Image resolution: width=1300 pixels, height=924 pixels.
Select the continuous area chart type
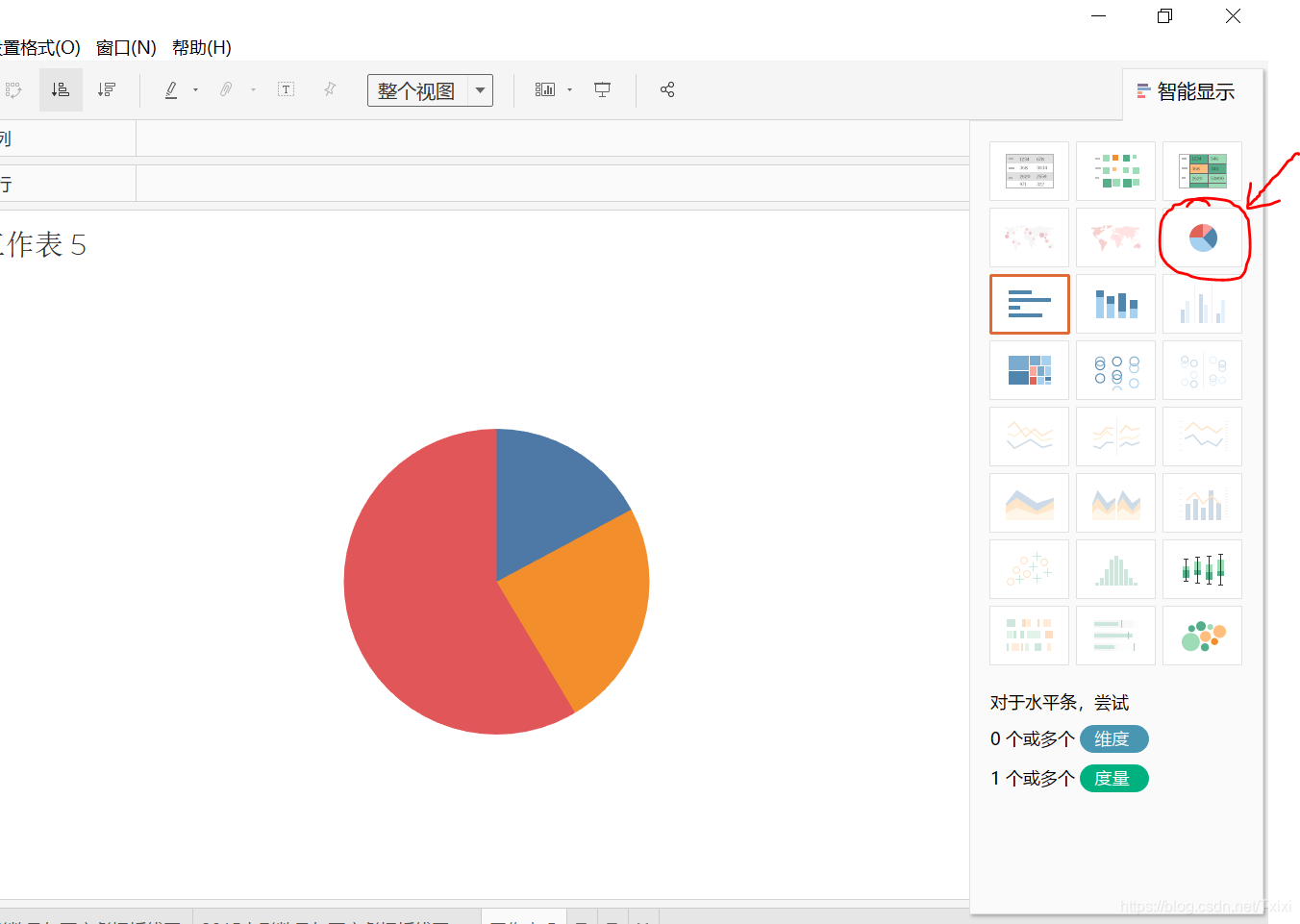[1029, 503]
